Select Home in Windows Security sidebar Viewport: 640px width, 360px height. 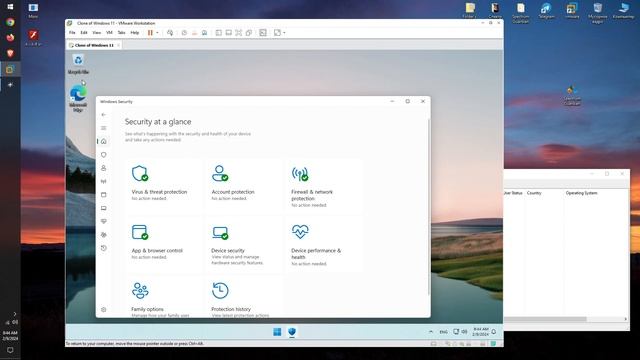(104, 141)
